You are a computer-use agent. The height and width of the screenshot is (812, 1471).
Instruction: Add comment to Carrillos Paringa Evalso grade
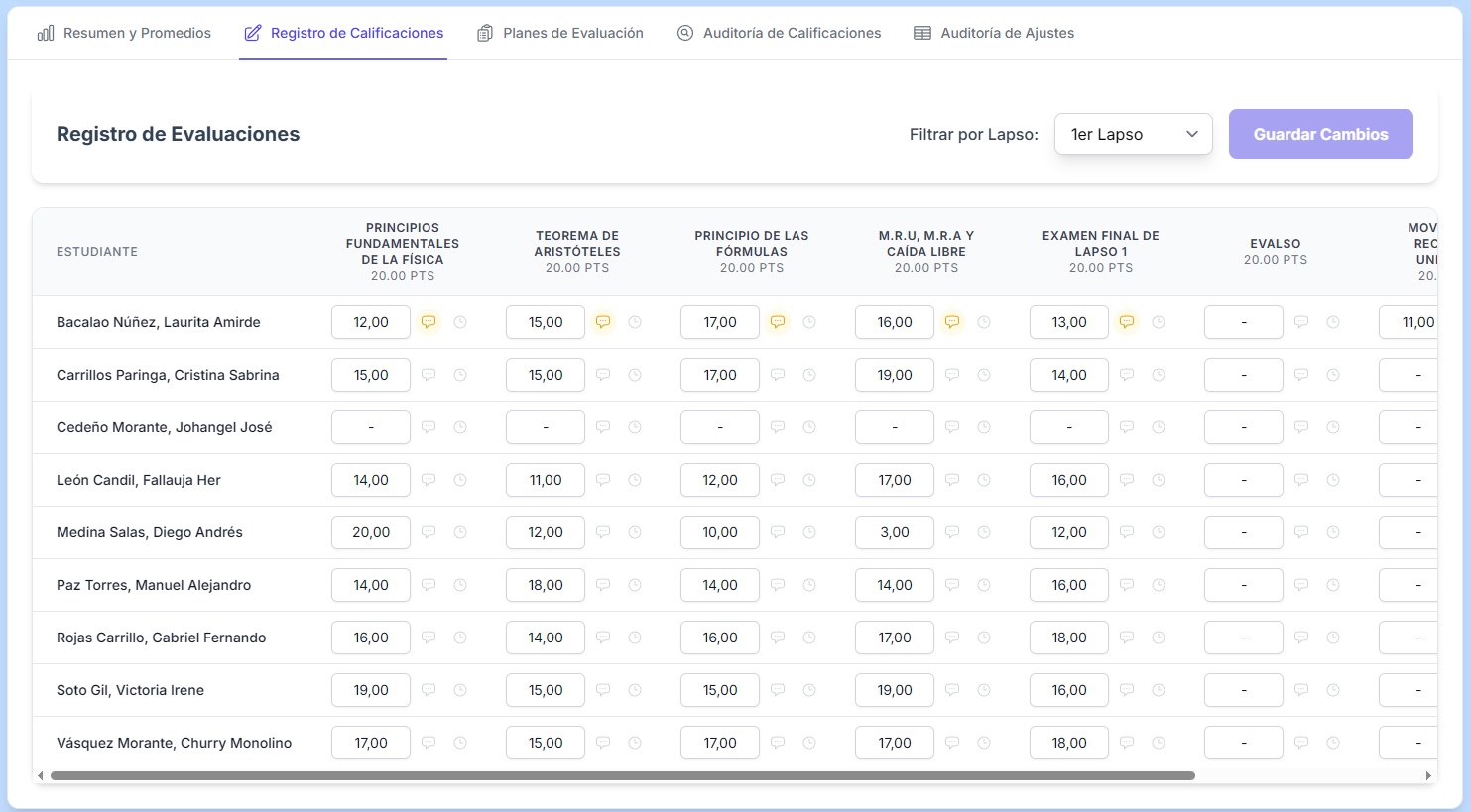click(x=1301, y=375)
